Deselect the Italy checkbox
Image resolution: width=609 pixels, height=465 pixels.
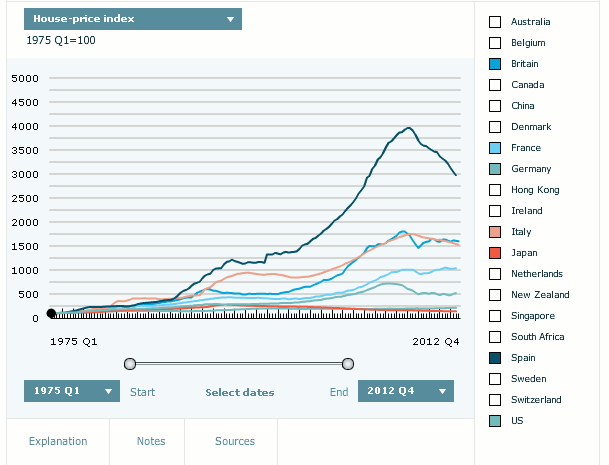[x=494, y=232]
